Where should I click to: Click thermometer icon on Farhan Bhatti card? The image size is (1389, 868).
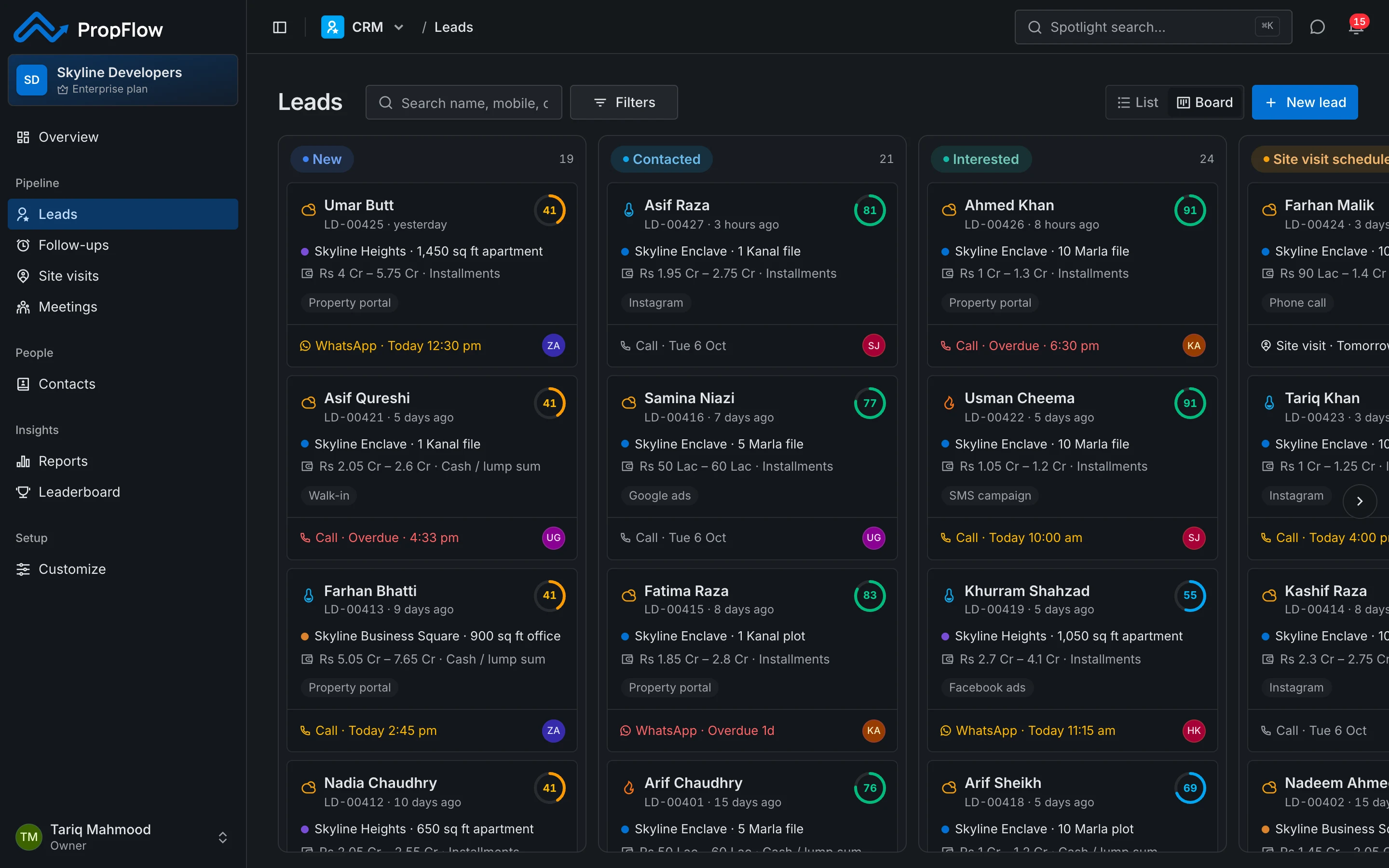pyautogui.click(x=309, y=596)
